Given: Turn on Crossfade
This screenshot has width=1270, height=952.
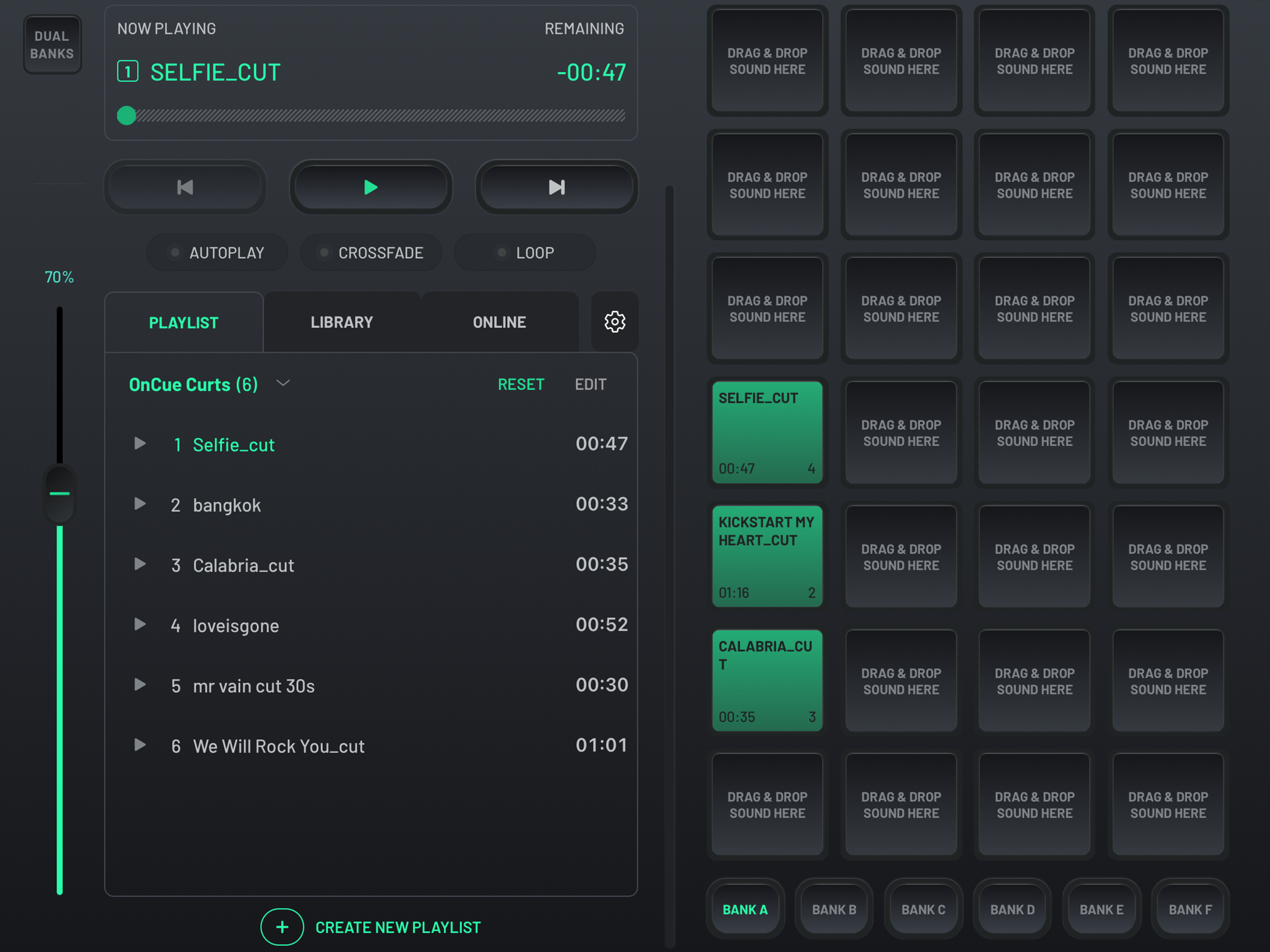Looking at the screenshot, I should (371, 252).
